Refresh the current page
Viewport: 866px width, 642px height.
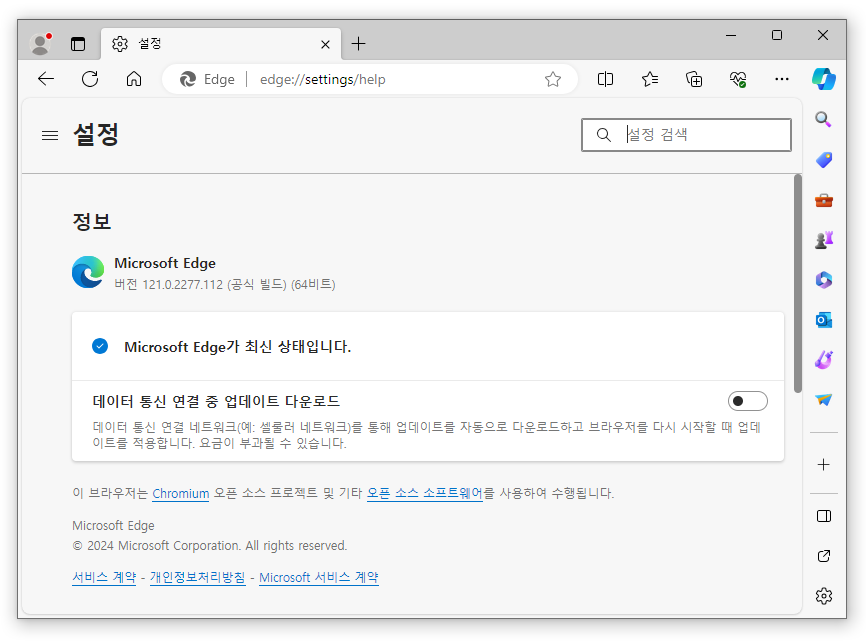[x=90, y=79]
